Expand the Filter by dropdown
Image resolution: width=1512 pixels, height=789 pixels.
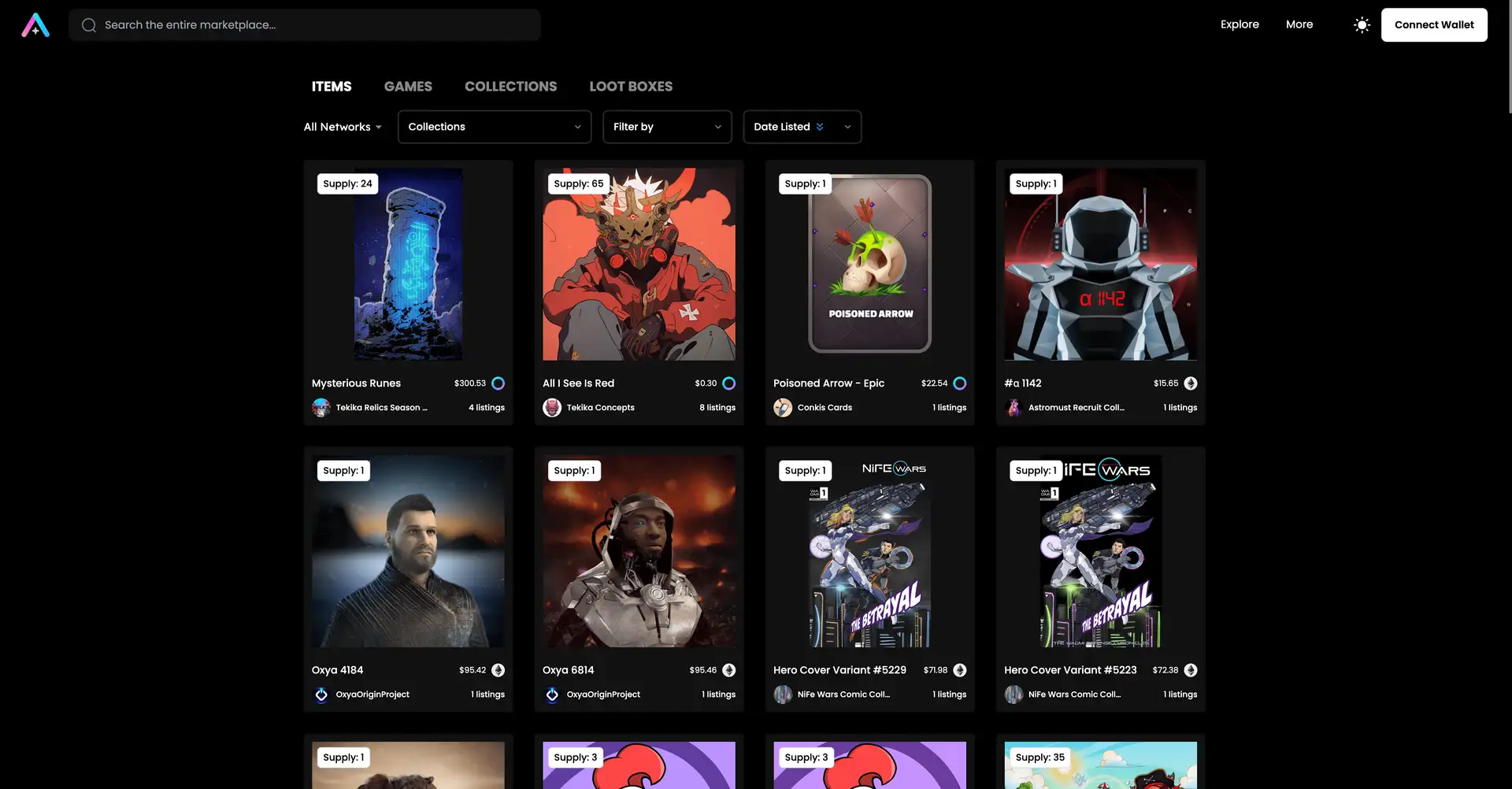coord(667,127)
